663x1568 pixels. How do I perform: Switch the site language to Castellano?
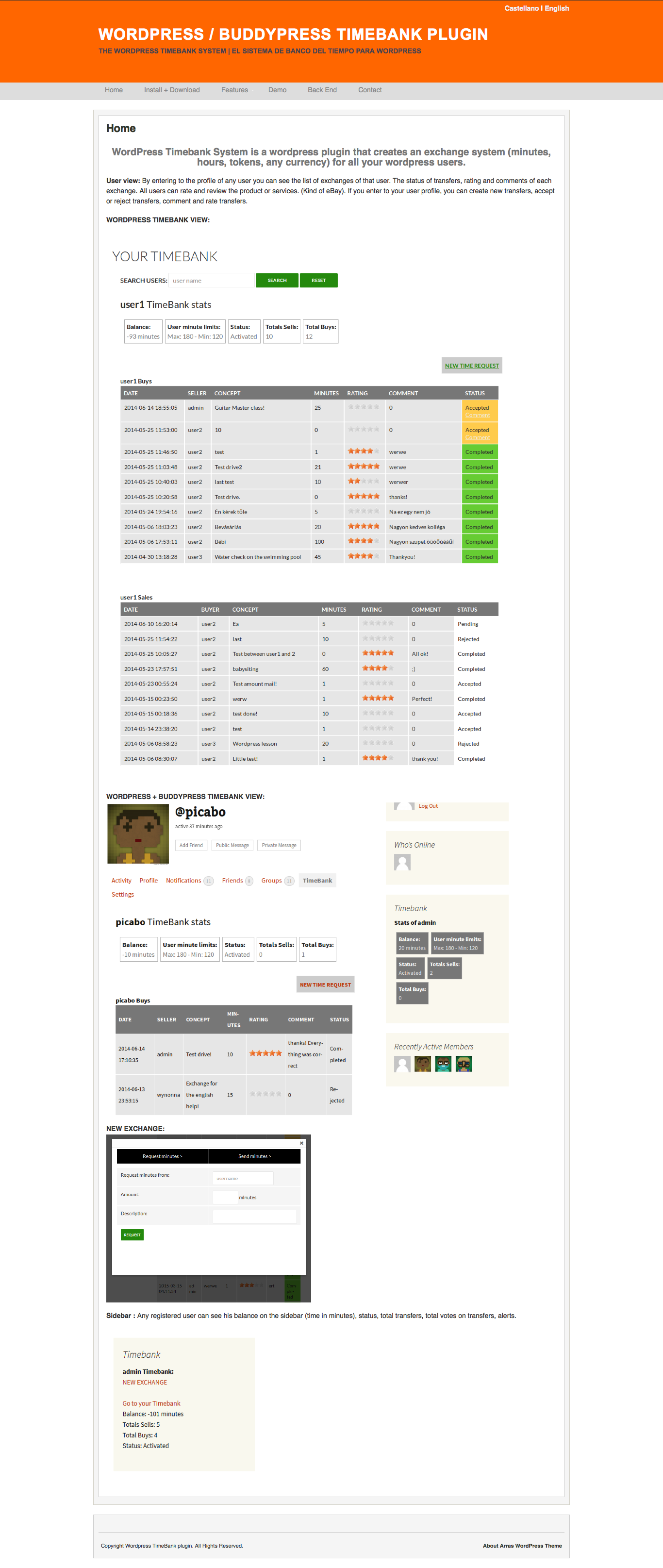tap(521, 9)
